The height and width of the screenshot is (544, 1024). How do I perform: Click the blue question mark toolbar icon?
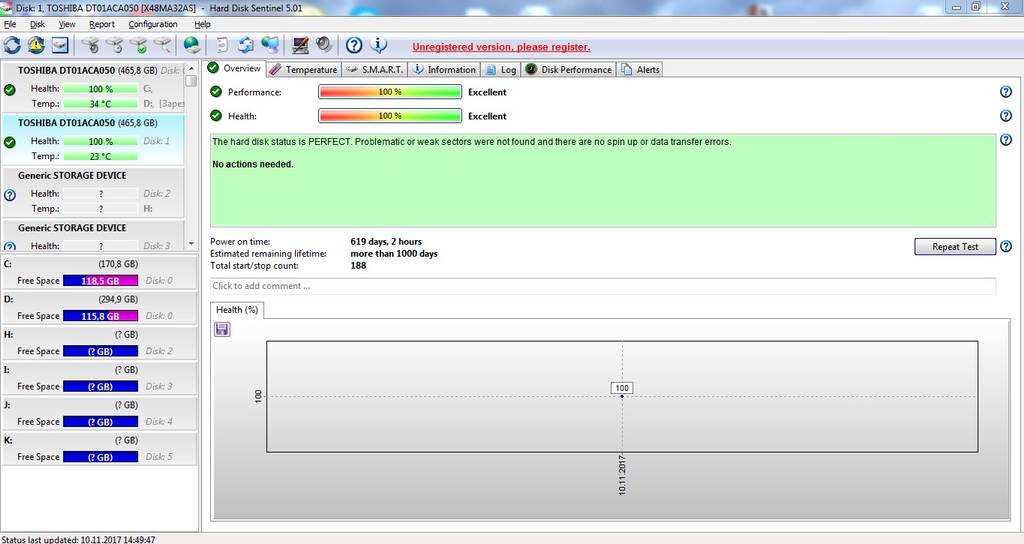point(354,45)
